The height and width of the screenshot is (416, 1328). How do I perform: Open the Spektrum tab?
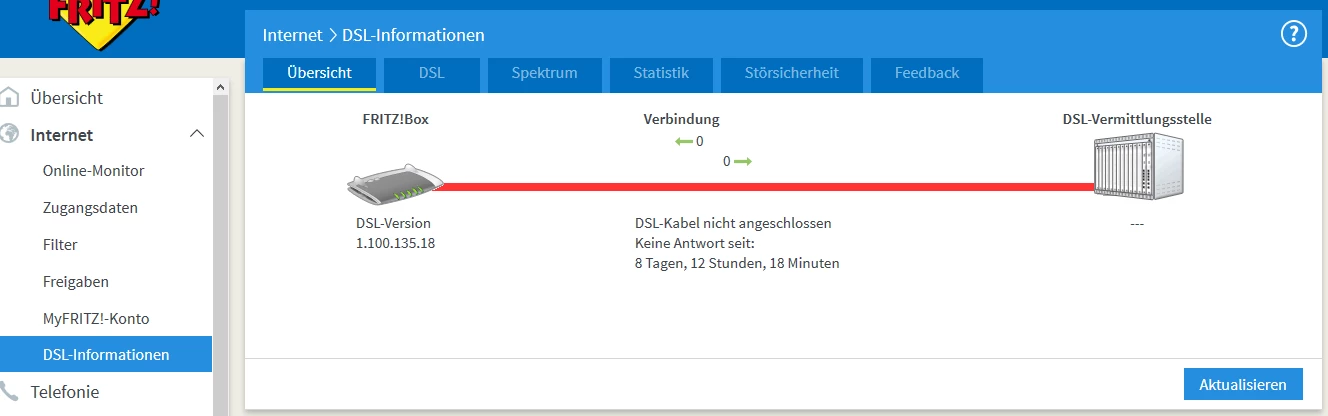tap(544, 73)
